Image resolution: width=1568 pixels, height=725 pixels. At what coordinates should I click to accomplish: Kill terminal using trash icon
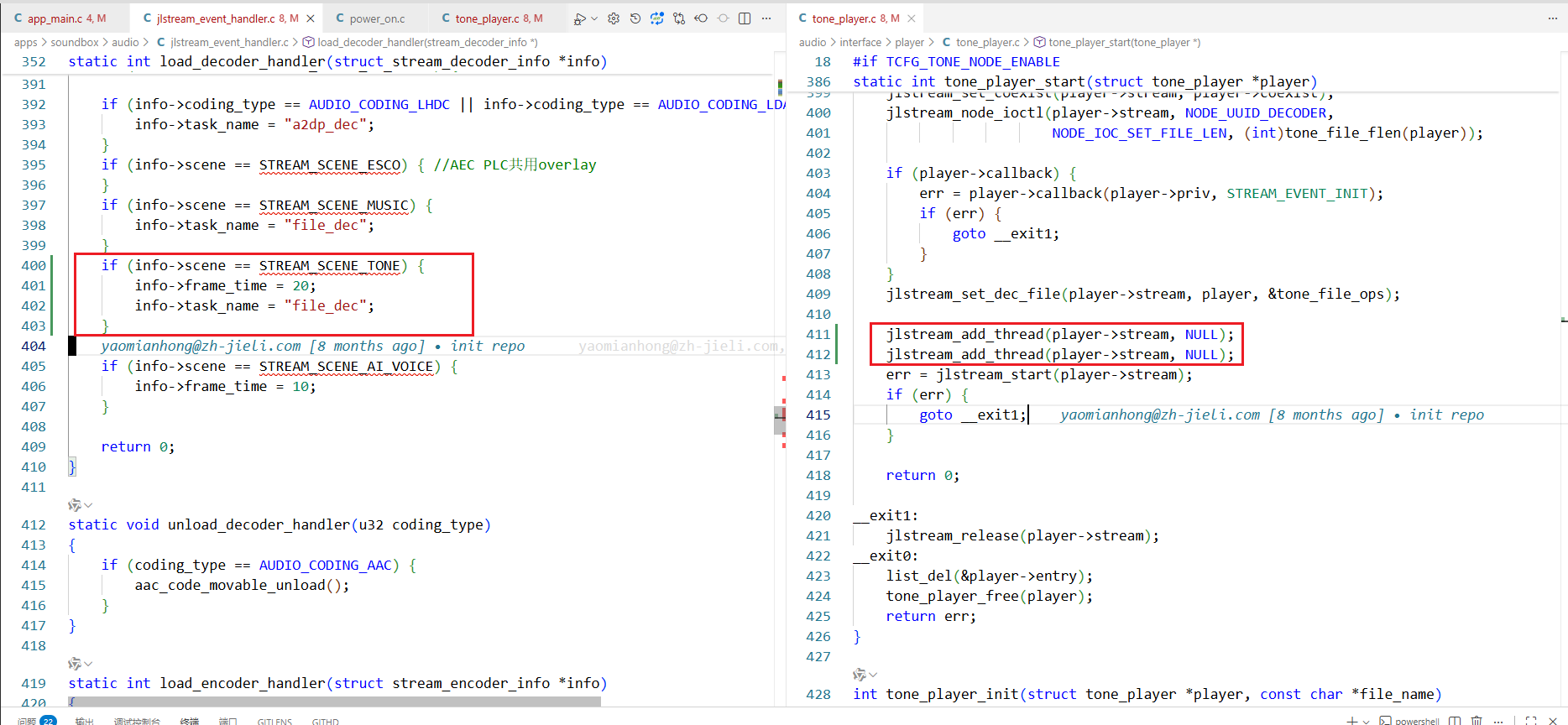[x=1477, y=720]
